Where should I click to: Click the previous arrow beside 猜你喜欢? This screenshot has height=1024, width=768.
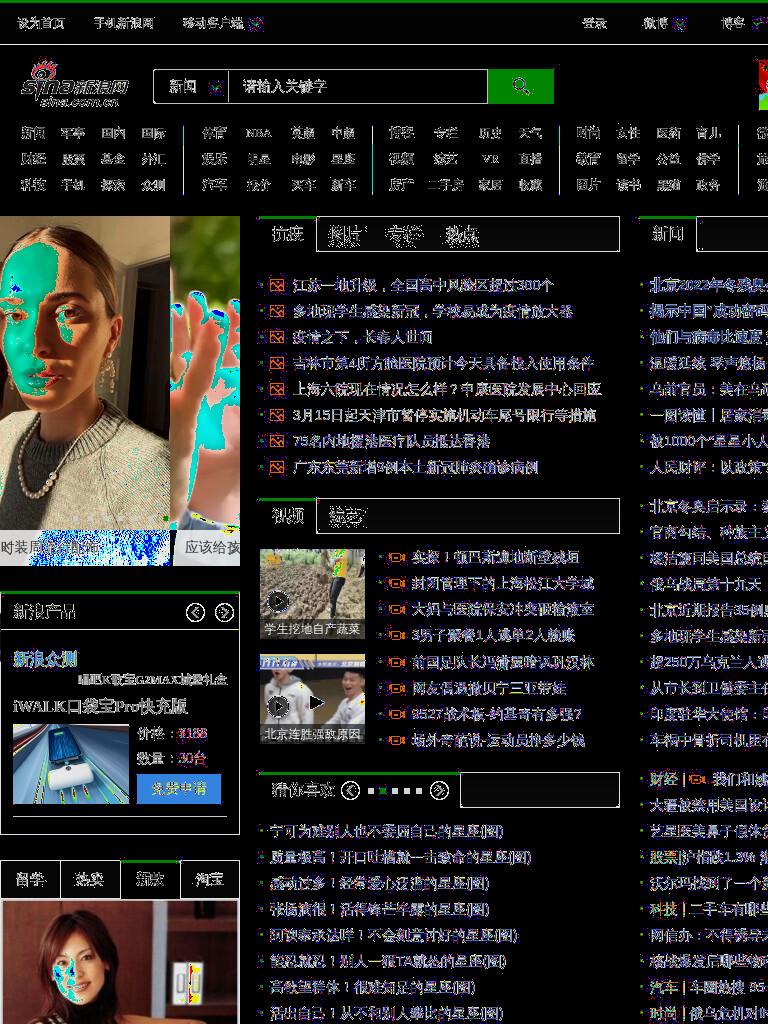351,790
